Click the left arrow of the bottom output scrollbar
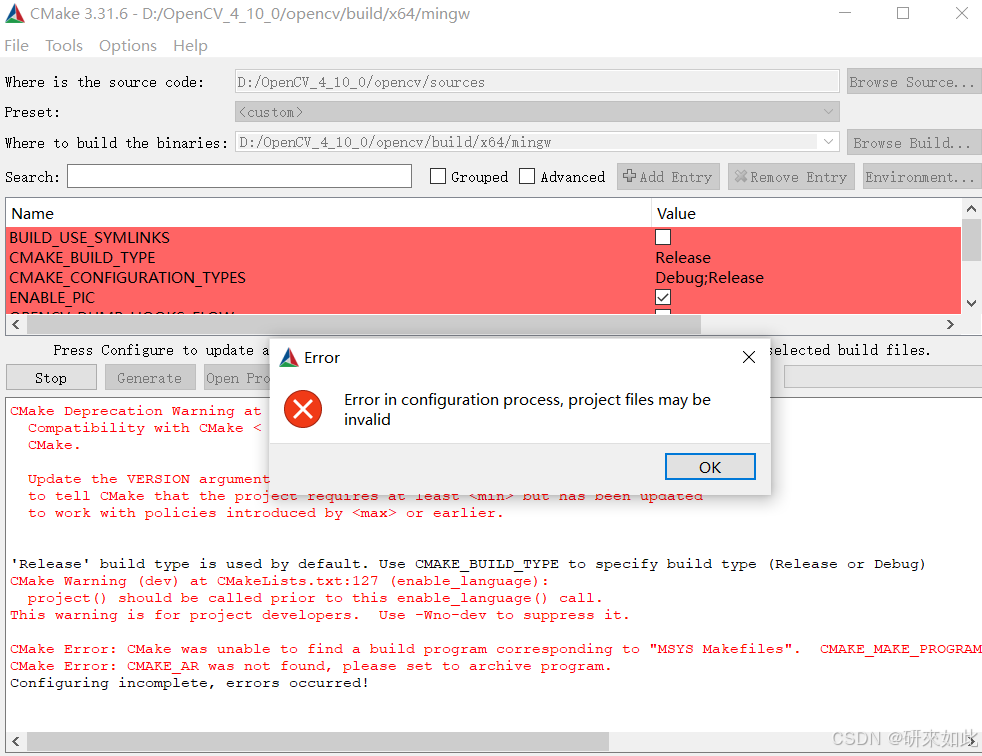The image size is (982, 756). [x=15, y=740]
